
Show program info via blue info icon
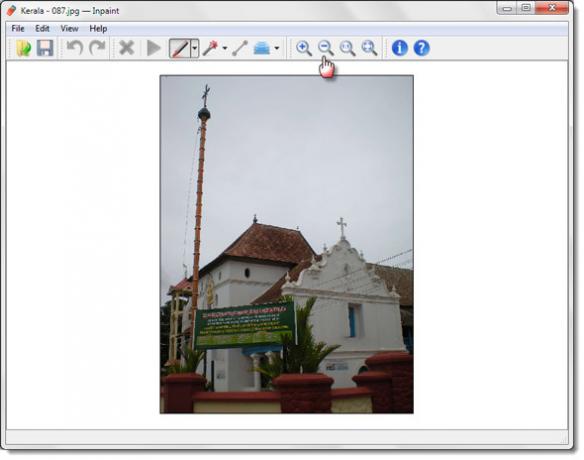pos(399,48)
